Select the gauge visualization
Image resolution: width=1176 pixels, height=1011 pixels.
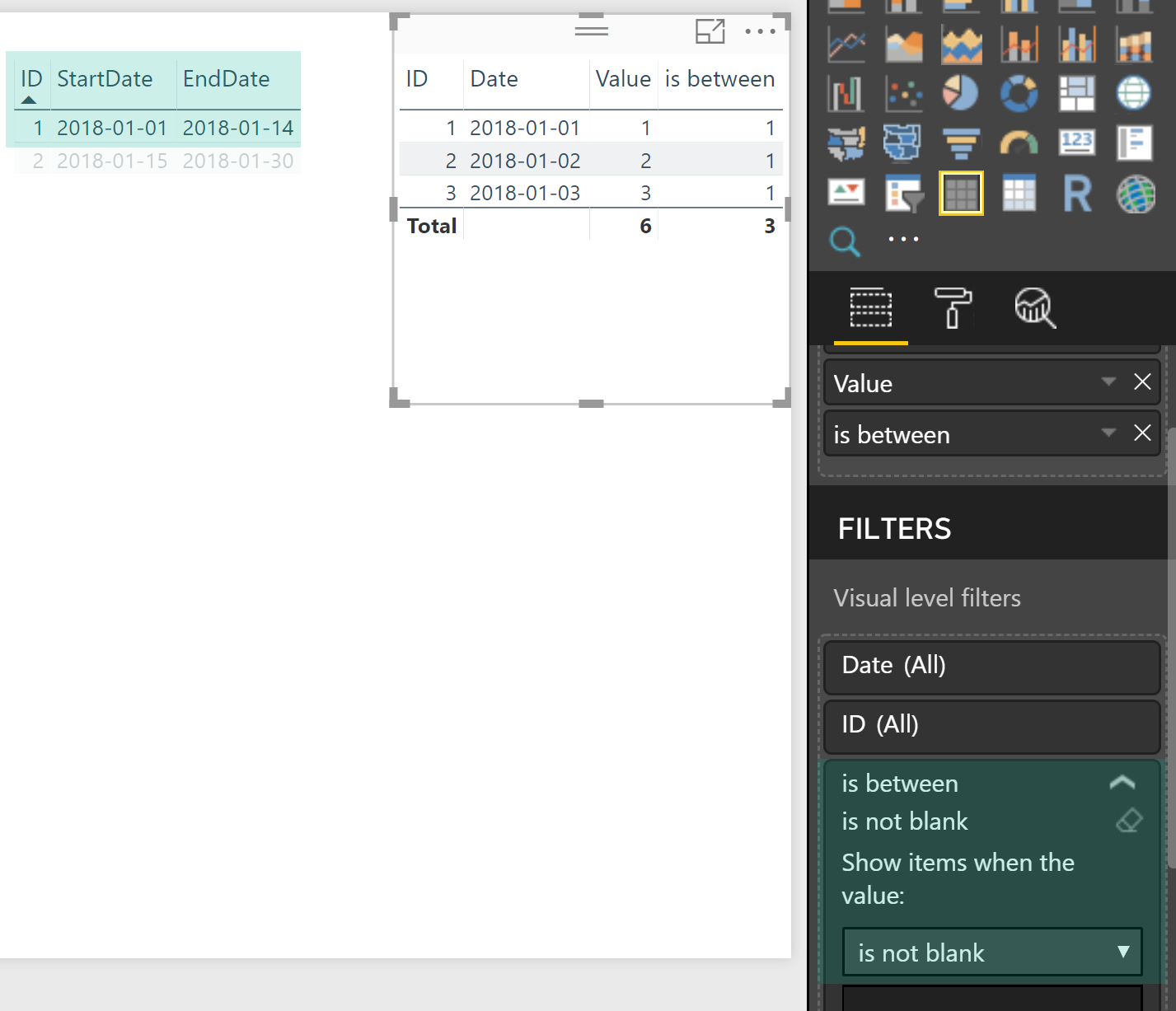click(x=1019, y=143)
